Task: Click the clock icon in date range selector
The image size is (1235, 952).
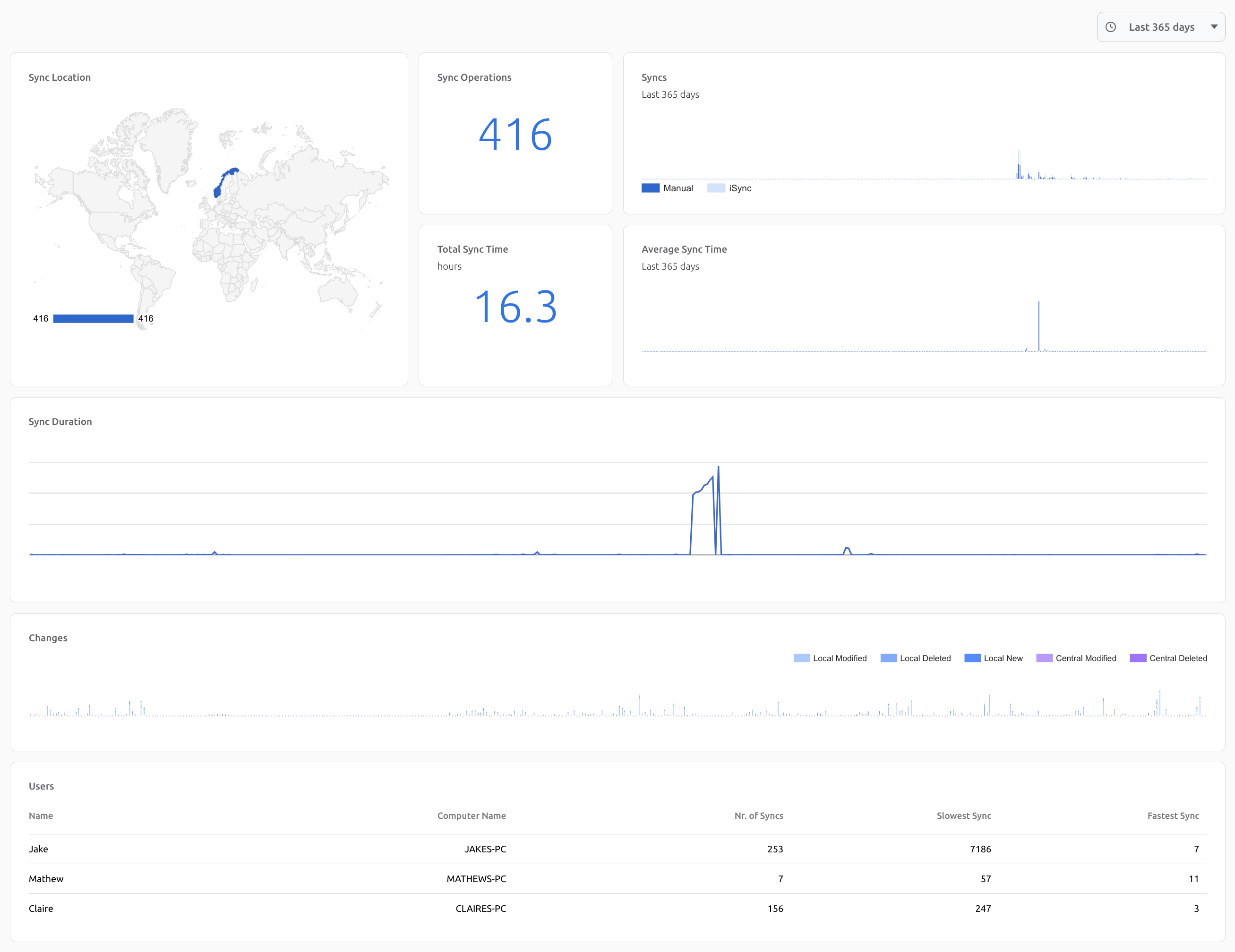Action: (1111, 27)
